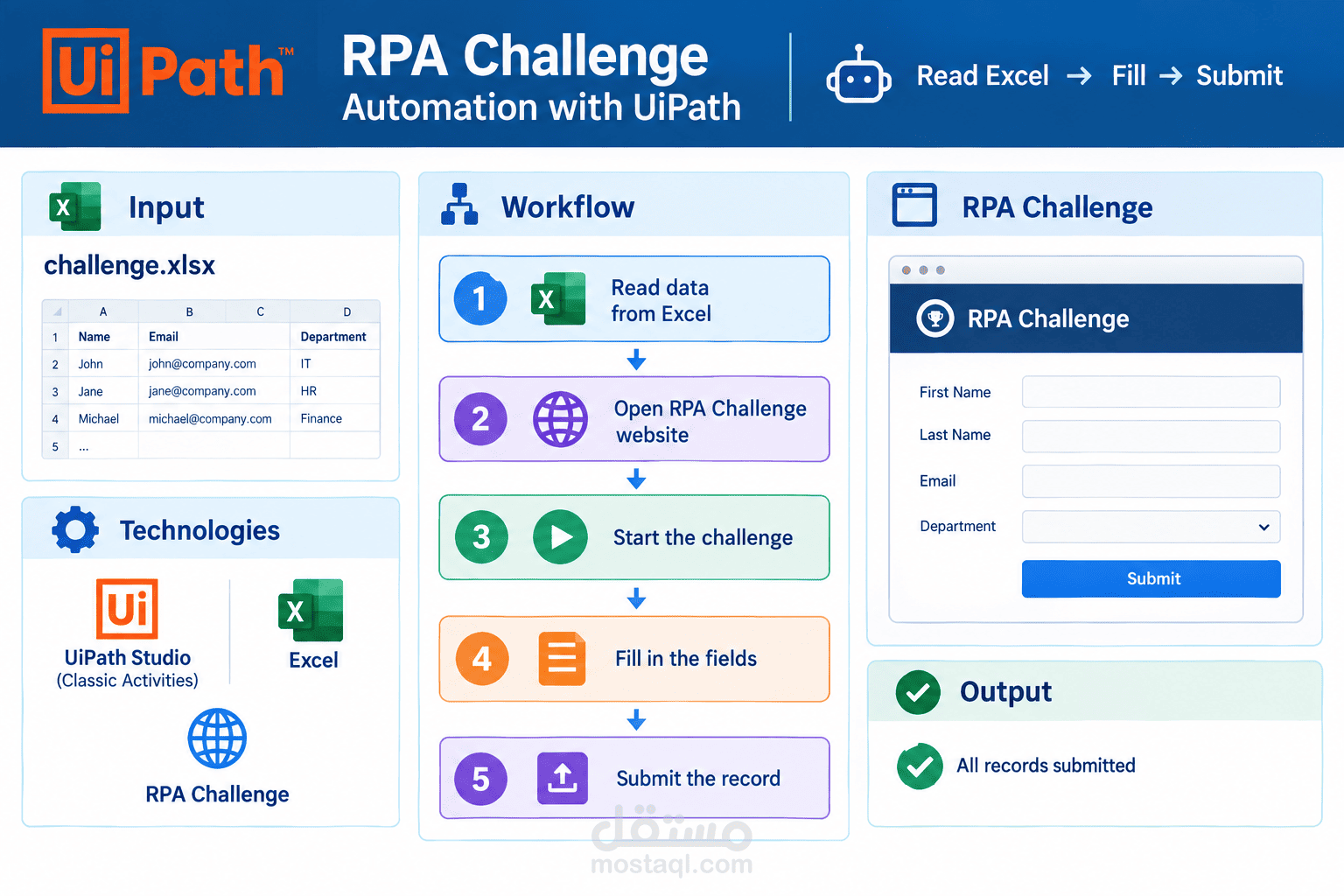
Task: Select the "IT" cell in the spreadsheet
Action: point(334,364)
